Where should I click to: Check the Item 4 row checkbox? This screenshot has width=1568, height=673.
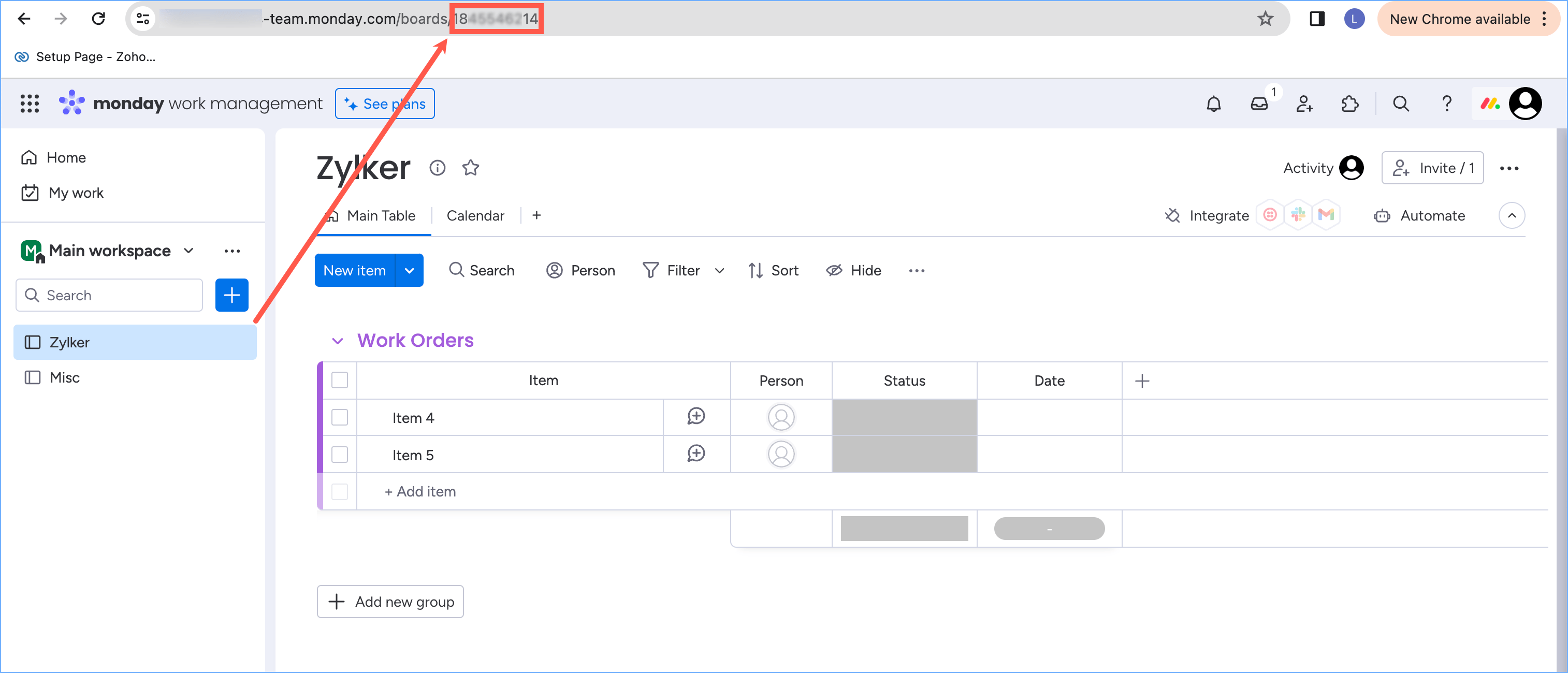340,417
